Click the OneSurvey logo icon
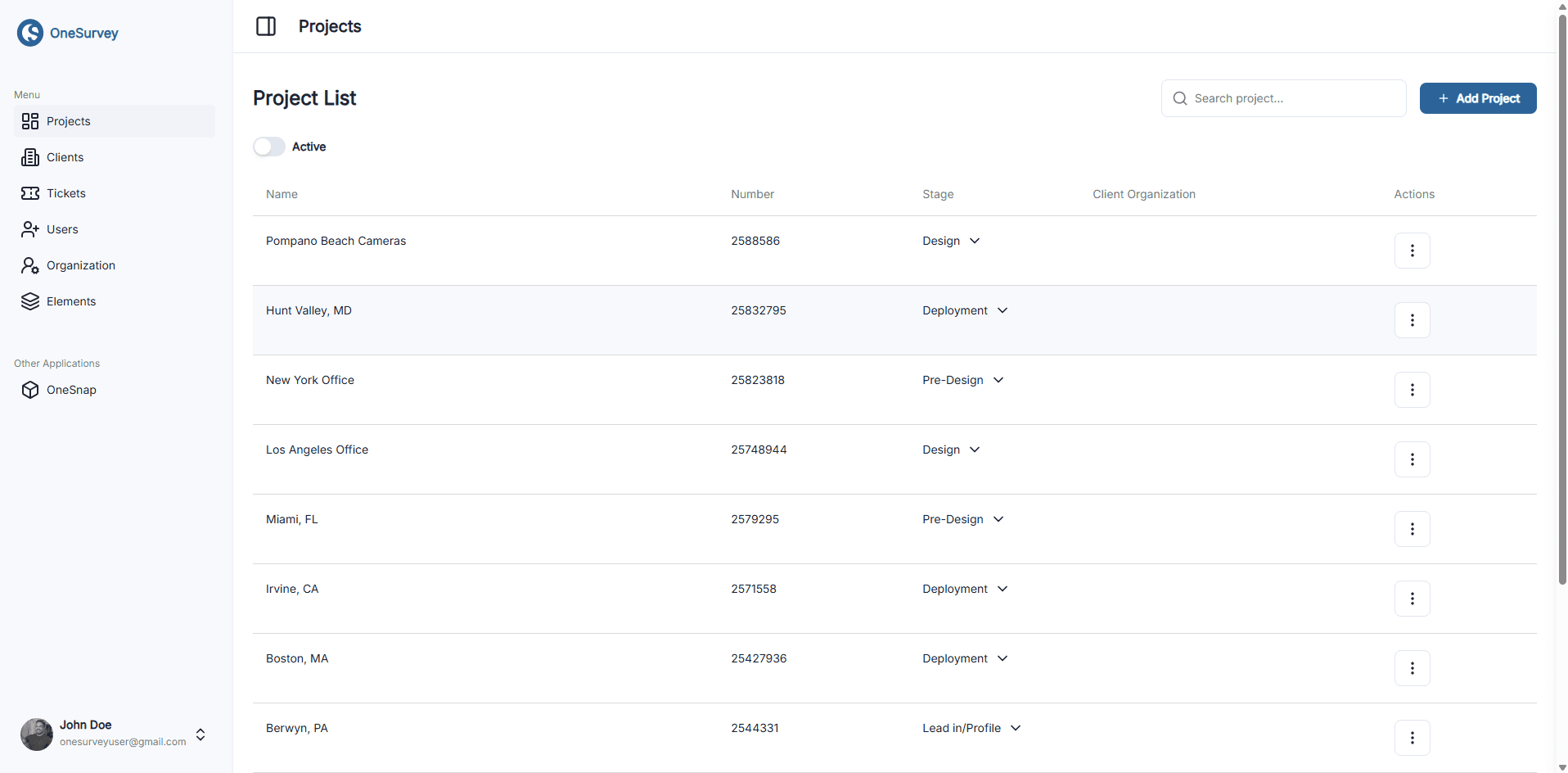Screen dimensions: 1568x773 click(30, 33)
